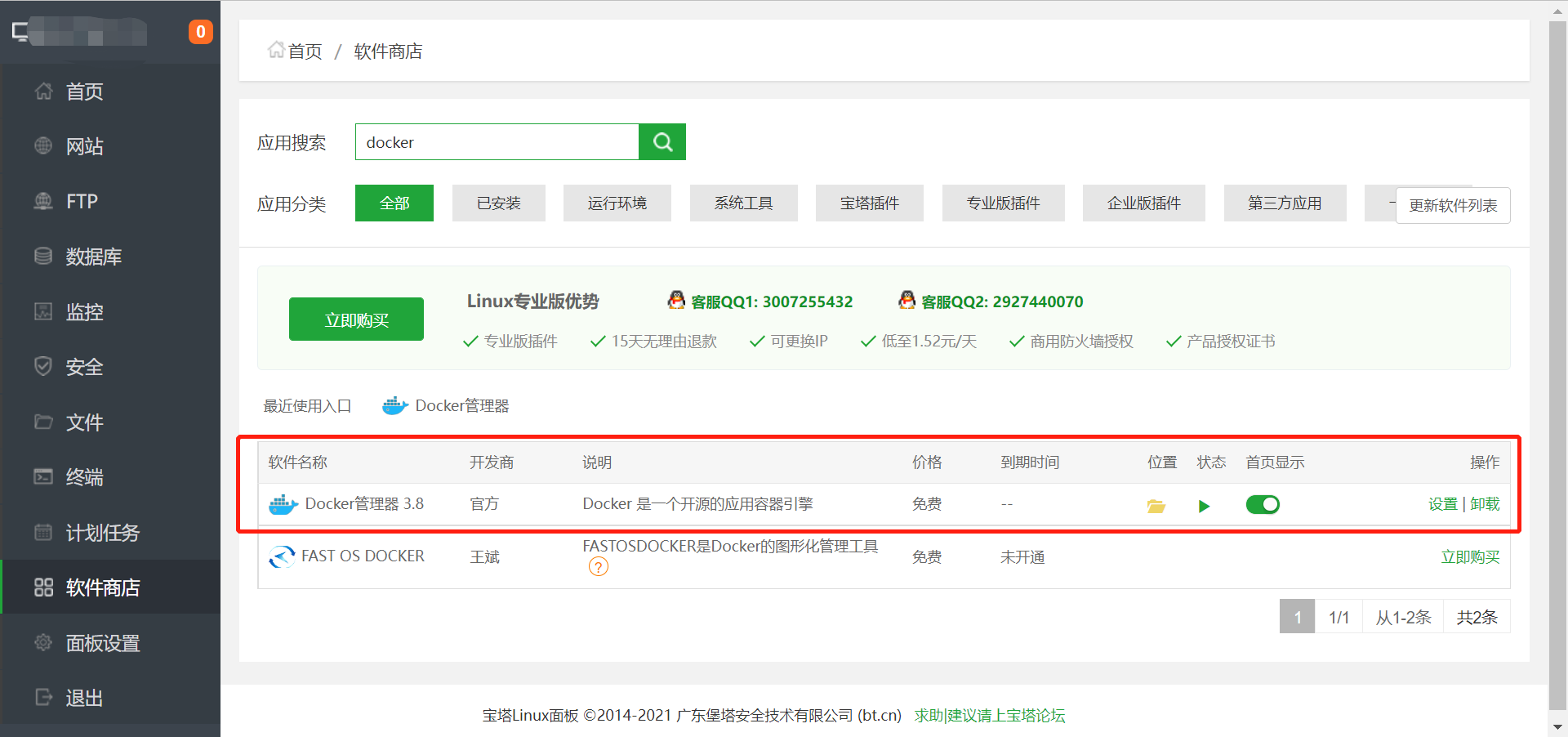
Task: Click the 求助|建议请上宝塔论坛 footer link
Action: click(x=990, y=716)
